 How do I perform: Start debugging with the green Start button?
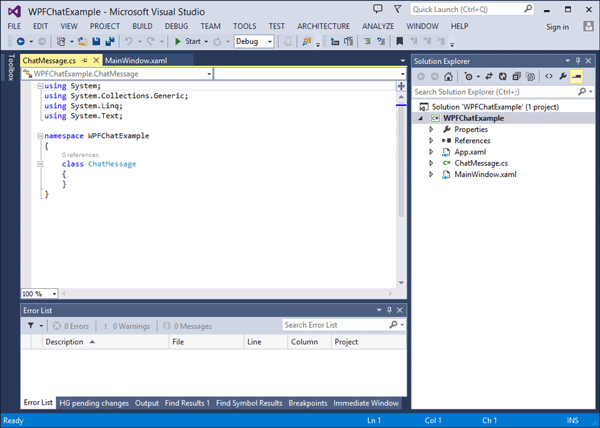(x=188, y=41)
